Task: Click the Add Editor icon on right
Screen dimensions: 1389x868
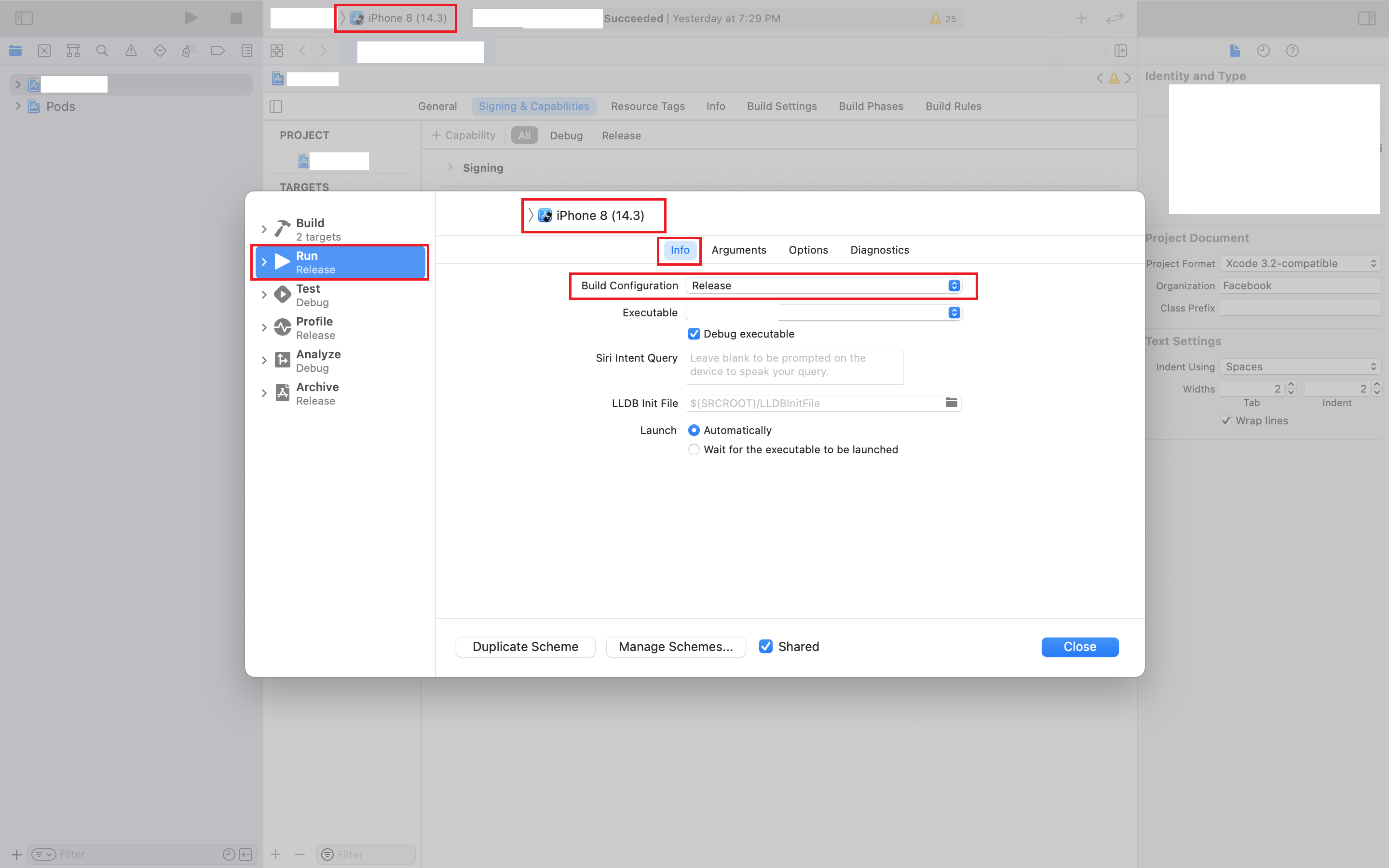Action: point(1121,51)
